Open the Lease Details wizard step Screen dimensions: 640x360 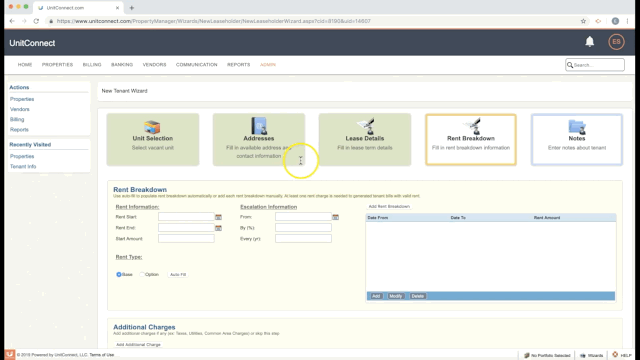(365, 140)
